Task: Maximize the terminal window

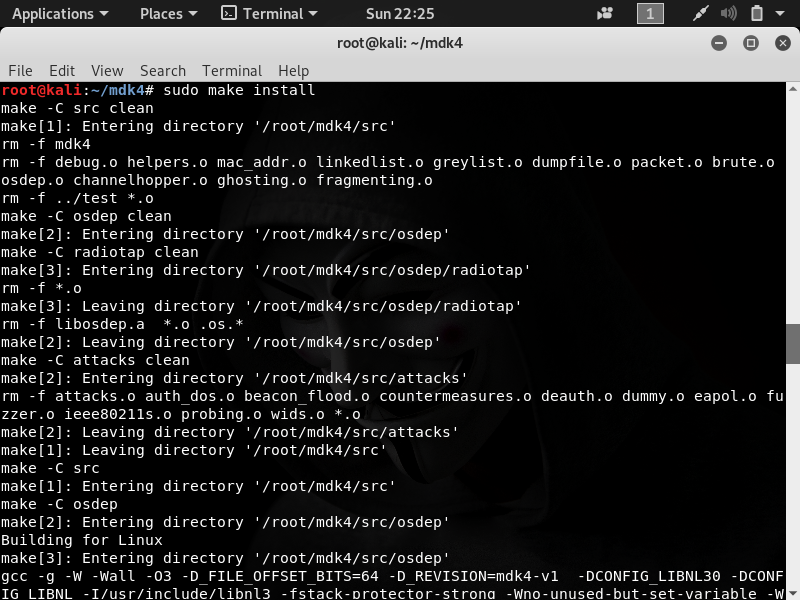Action: tap(751, 43)
